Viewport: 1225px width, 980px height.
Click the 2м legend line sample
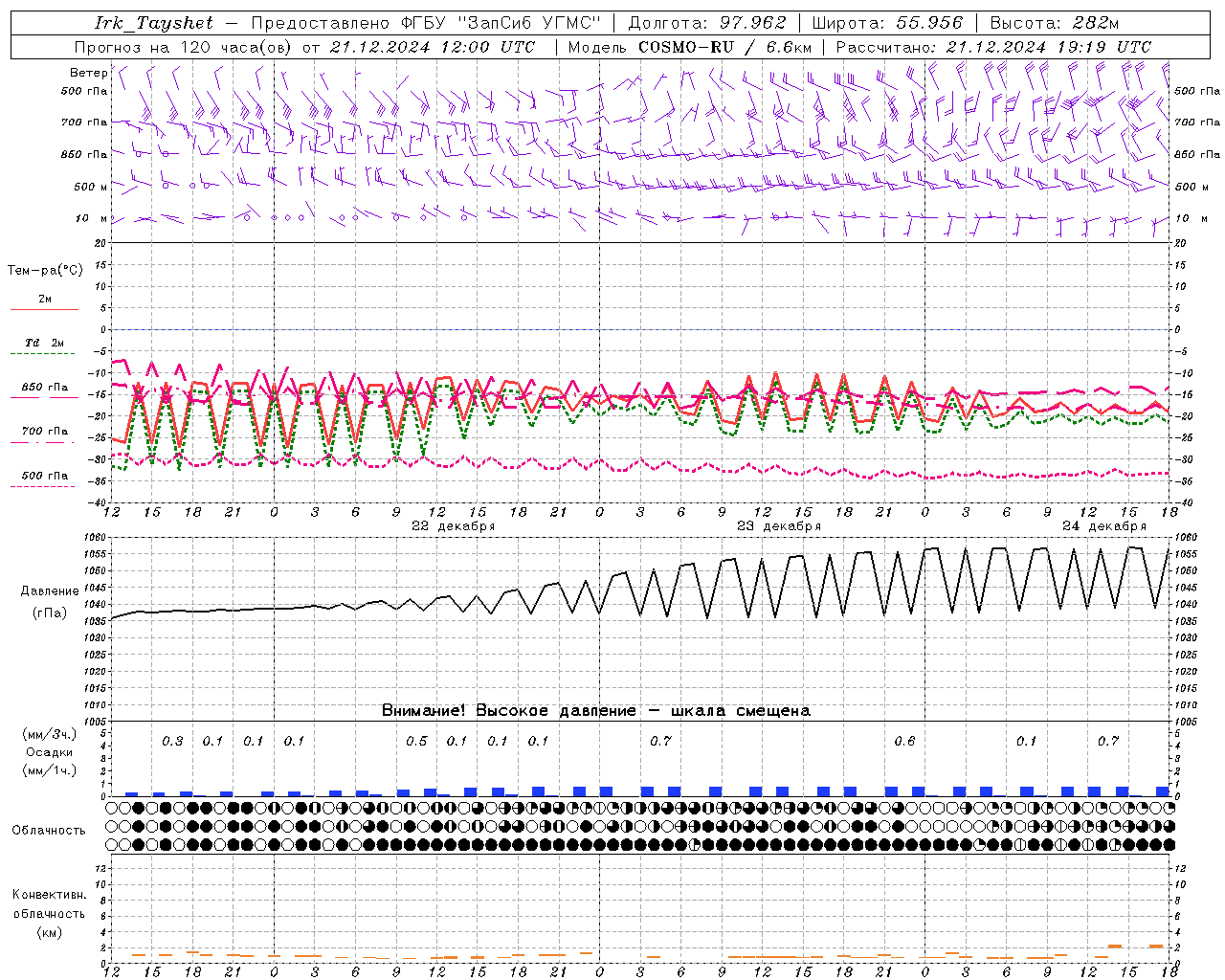click(44, 309)
